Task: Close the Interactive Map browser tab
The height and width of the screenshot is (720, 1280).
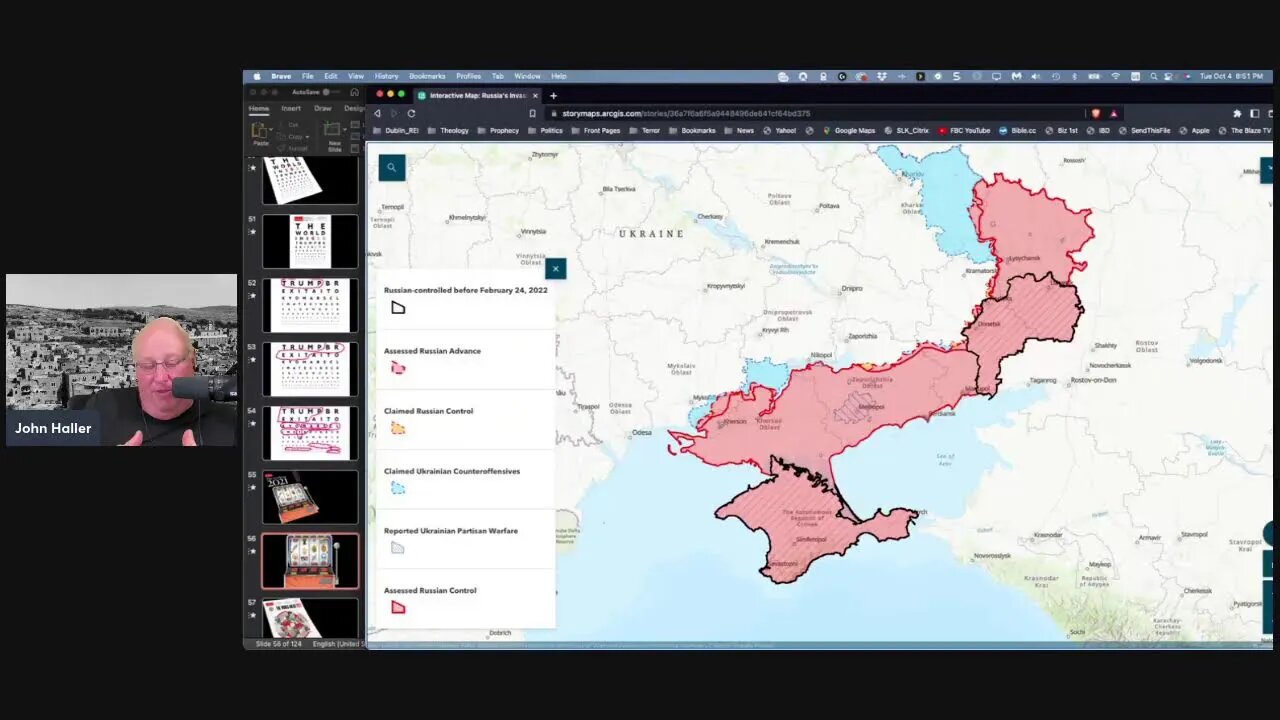Action: (535, 95)
